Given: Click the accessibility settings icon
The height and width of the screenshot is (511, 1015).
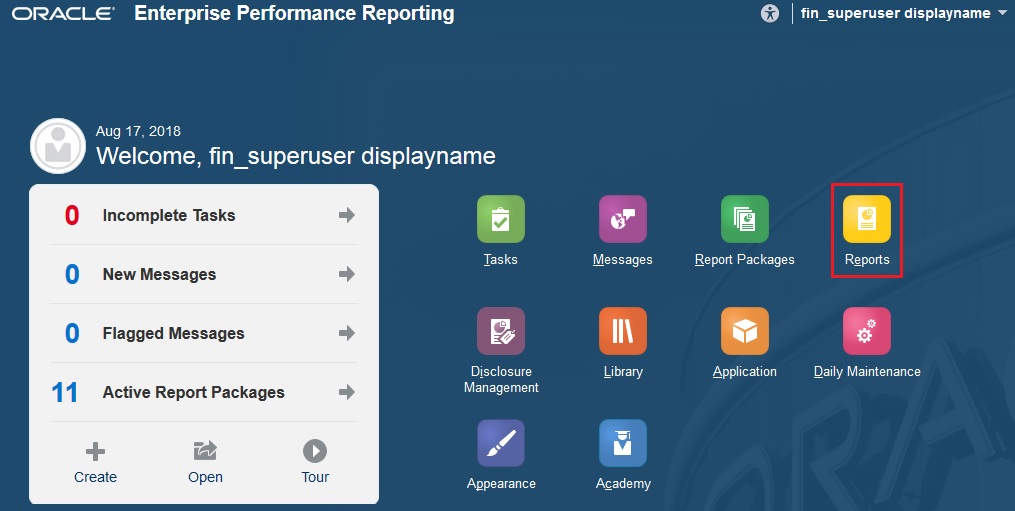Looking at the screenshot, I should point(770,13).
